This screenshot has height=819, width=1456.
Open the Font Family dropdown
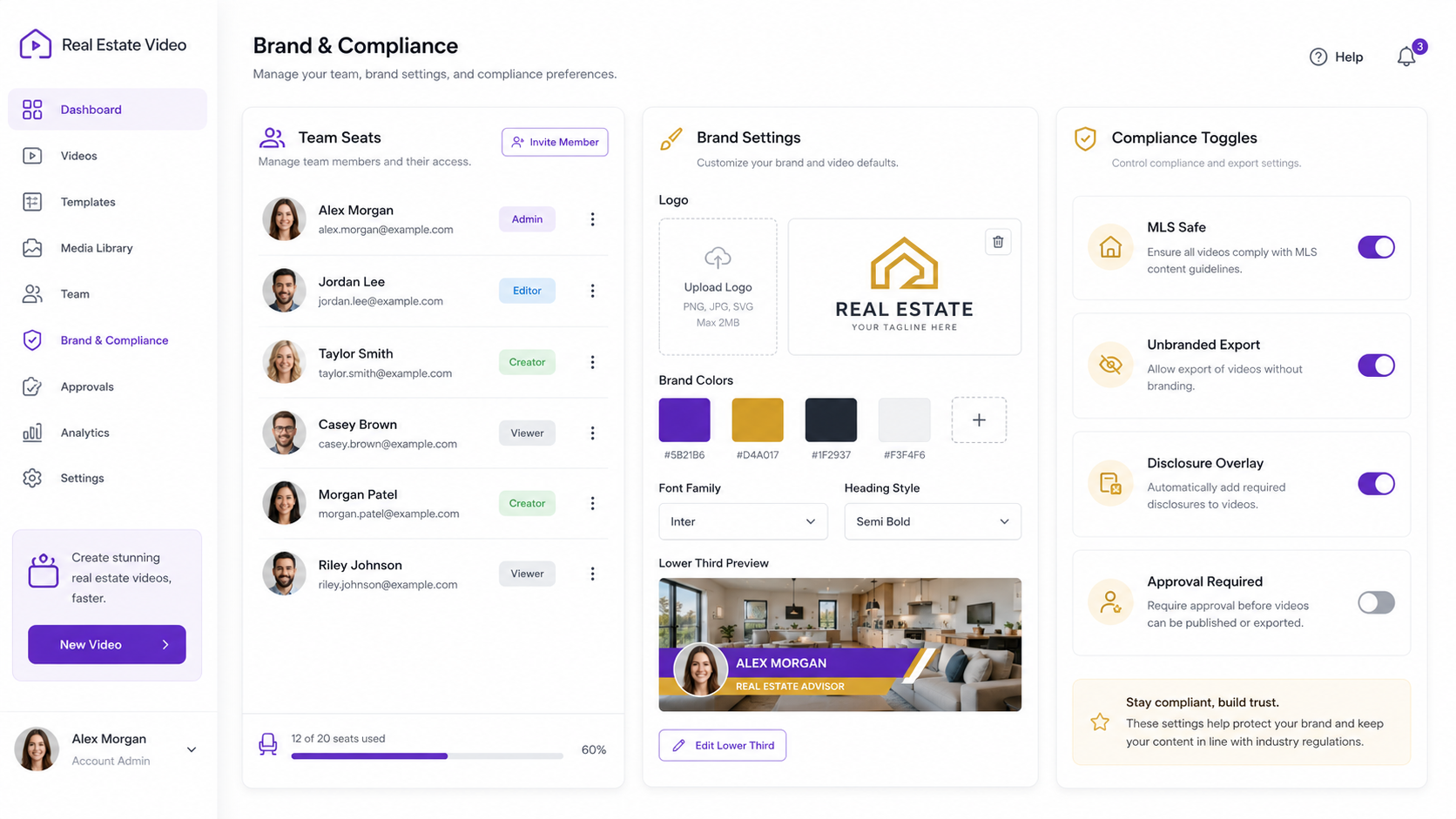[x=743, y=521]
